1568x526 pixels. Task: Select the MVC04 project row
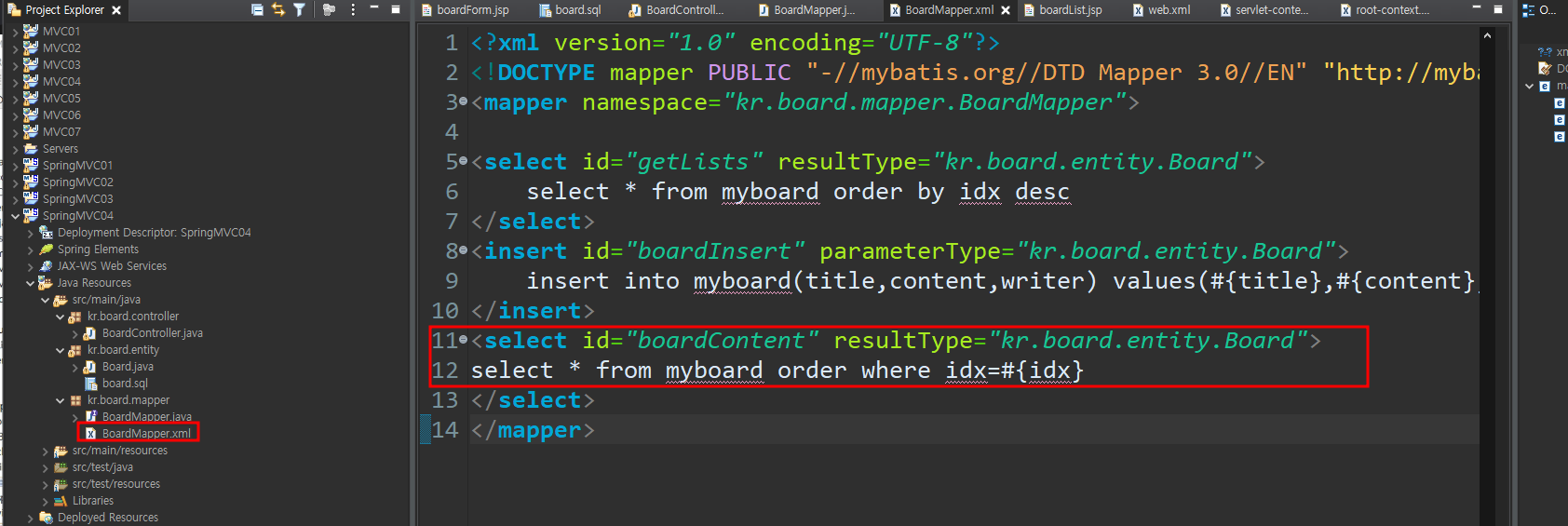[x=61, y=82]
